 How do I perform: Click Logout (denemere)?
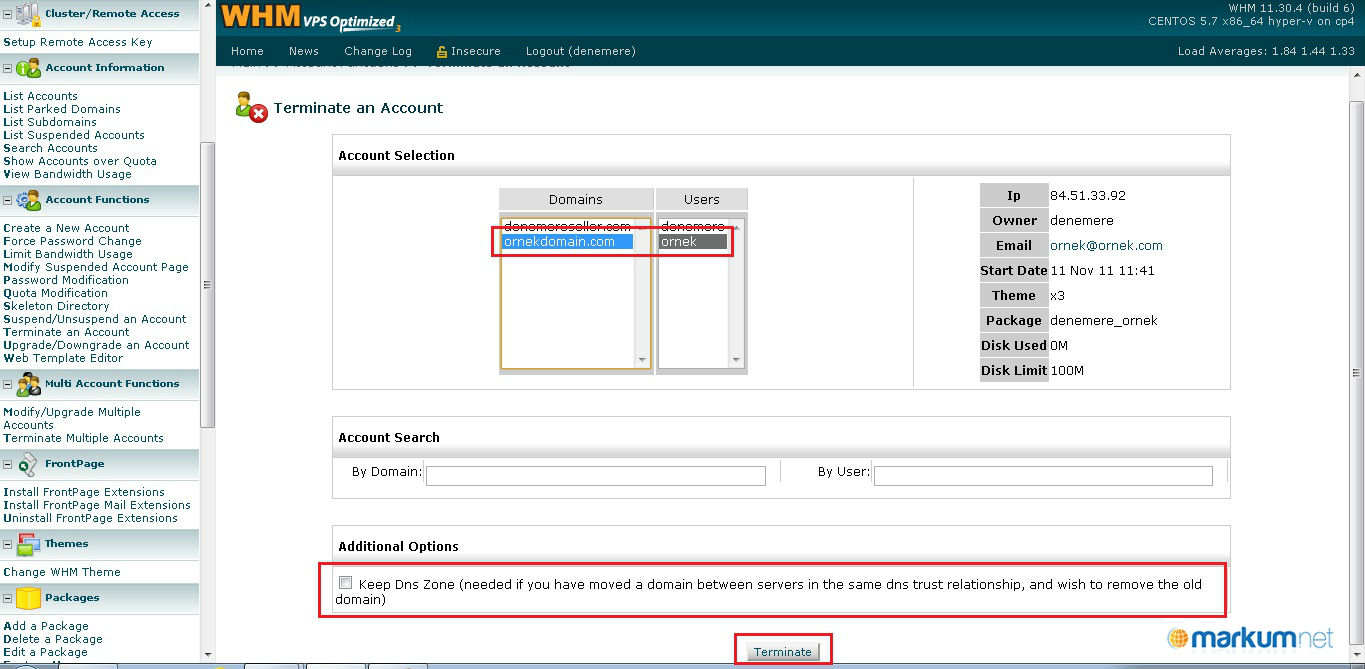[581, 51]
